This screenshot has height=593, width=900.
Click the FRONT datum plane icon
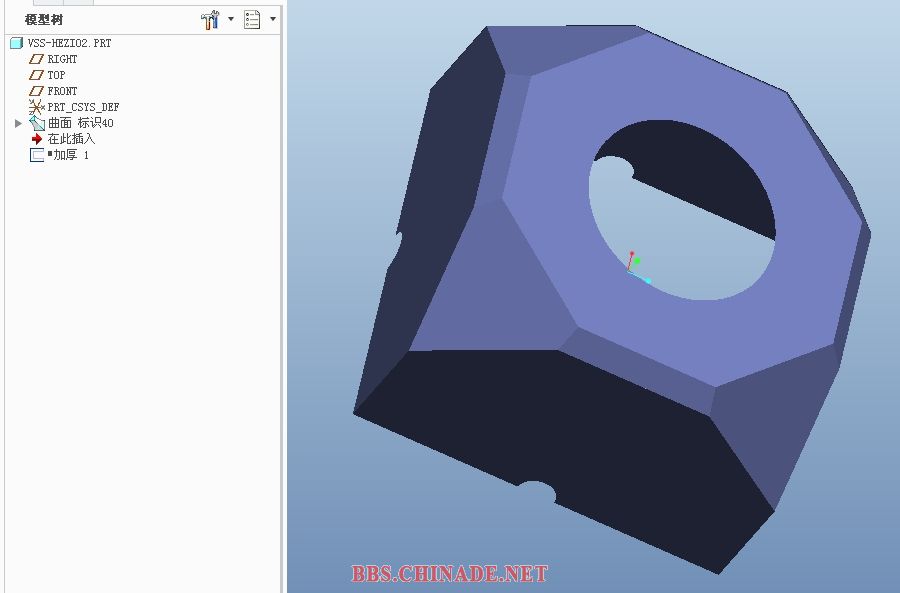[x=37, y=91]
